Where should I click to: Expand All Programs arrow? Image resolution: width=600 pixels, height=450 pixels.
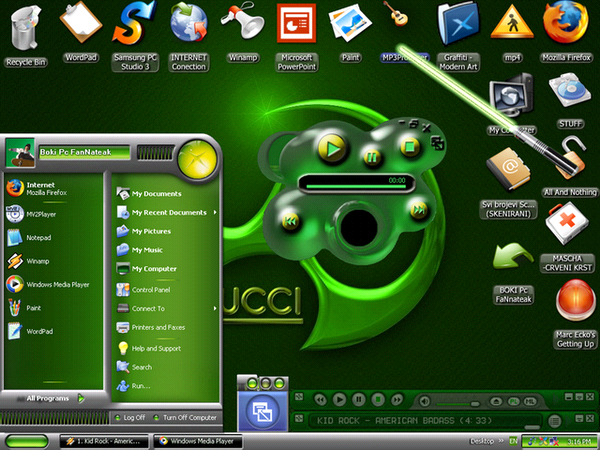81,398
